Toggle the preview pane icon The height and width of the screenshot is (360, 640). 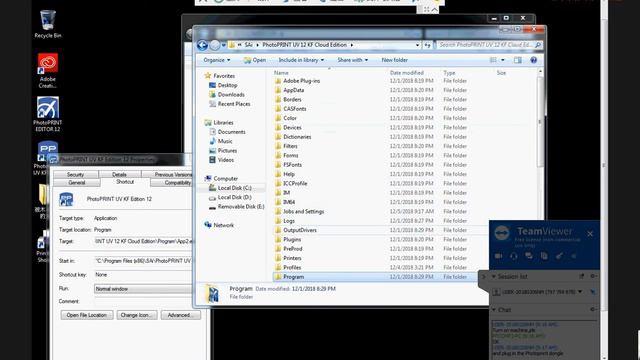(x=518, y=60)
